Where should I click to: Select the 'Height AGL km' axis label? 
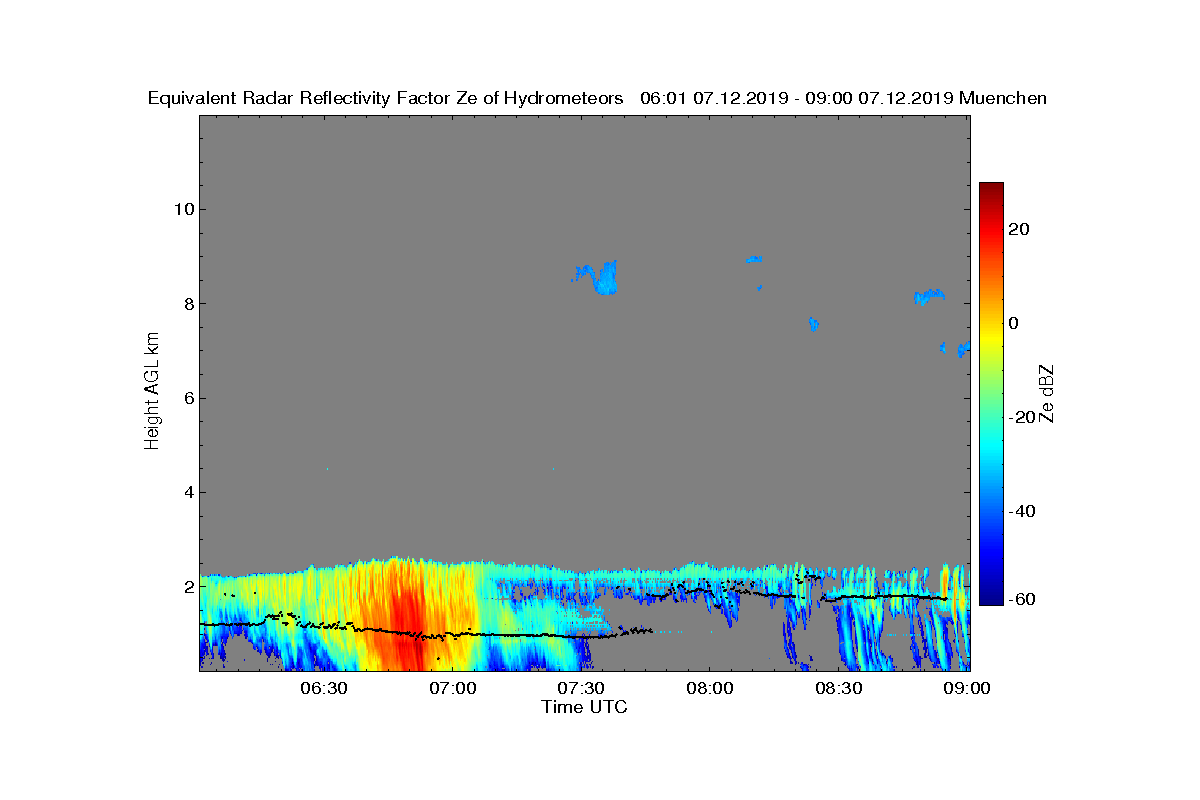tap(152, 392)
